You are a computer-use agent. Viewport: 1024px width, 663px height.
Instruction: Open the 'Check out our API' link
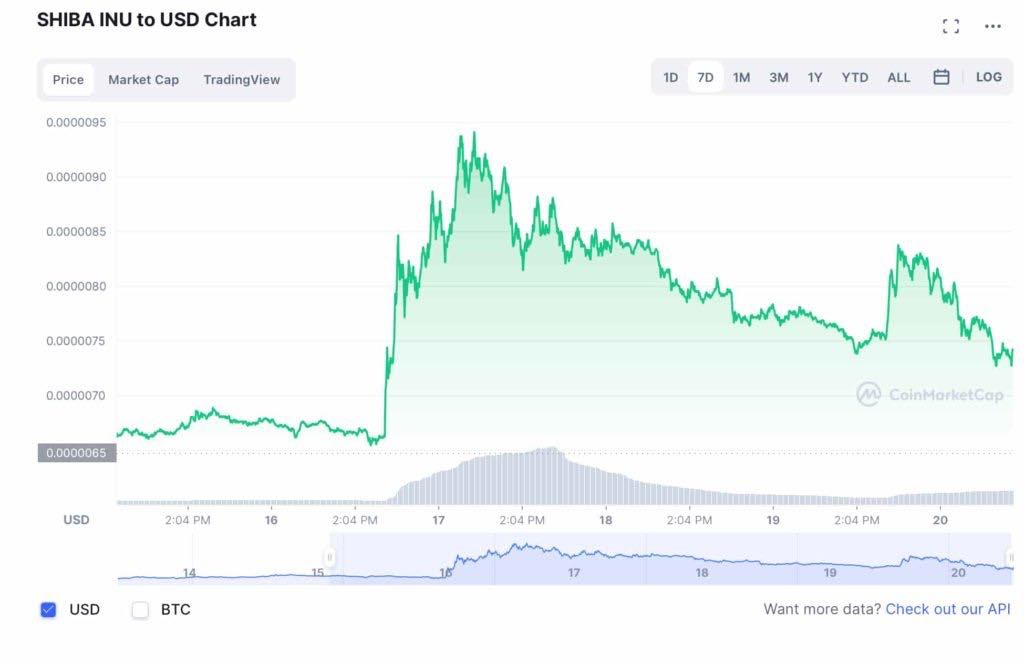[x=948, y=609]
